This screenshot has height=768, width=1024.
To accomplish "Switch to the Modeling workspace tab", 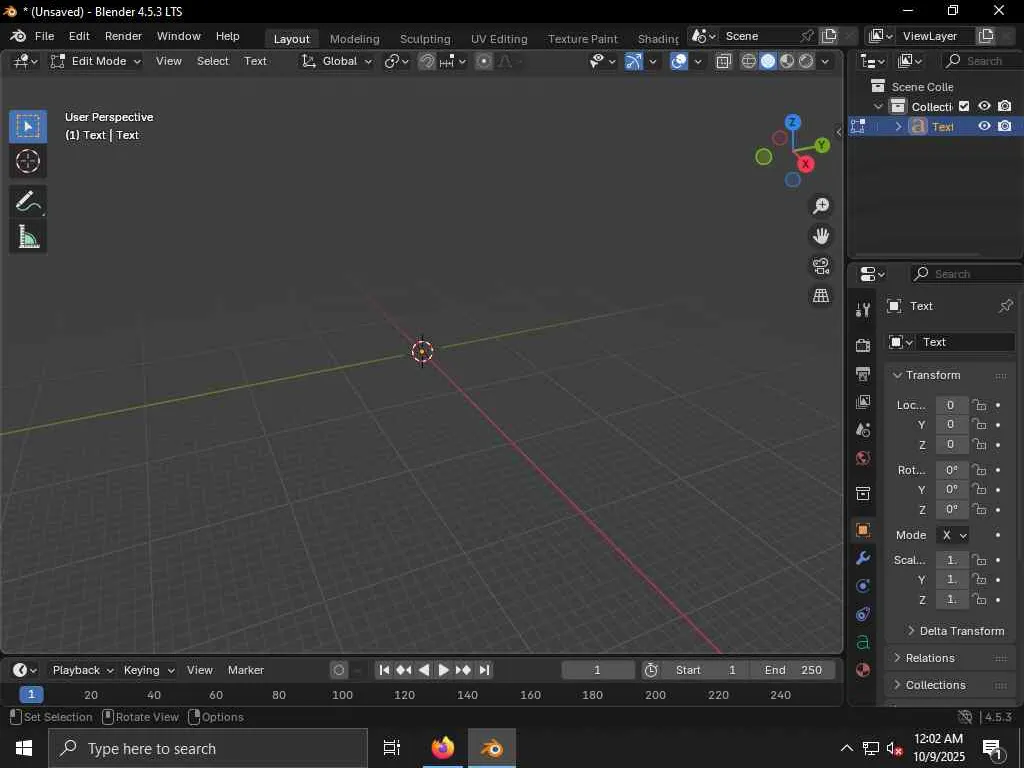I will click(354, 38).
